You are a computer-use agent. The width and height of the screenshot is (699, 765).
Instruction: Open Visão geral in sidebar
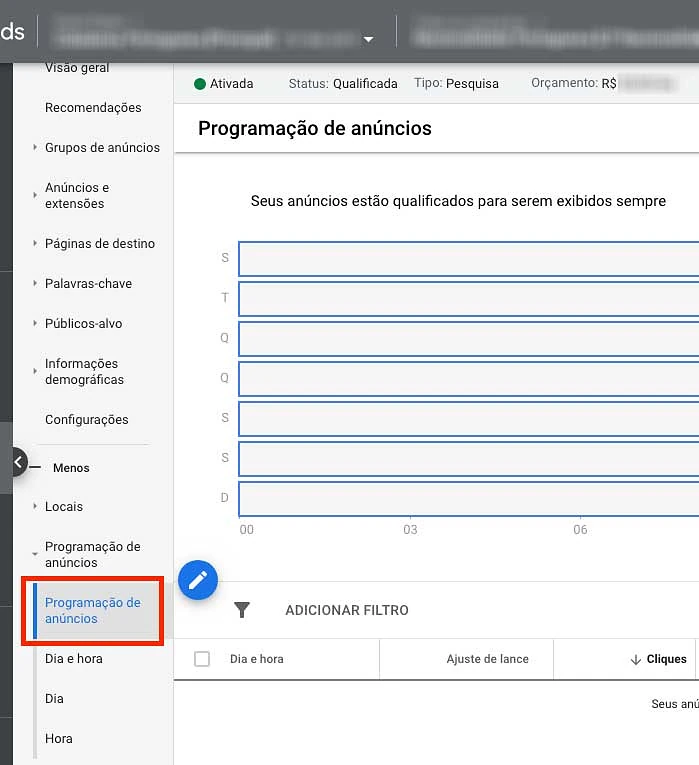point(77,67)
